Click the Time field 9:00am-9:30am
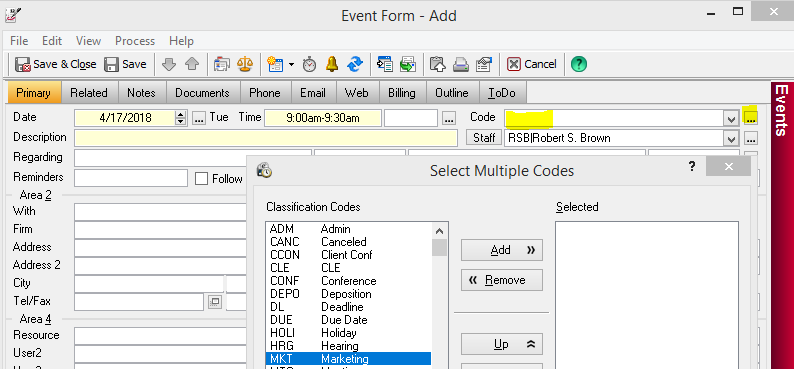The width and height of the screenshot is (794, 369). (x=323, y=118)
